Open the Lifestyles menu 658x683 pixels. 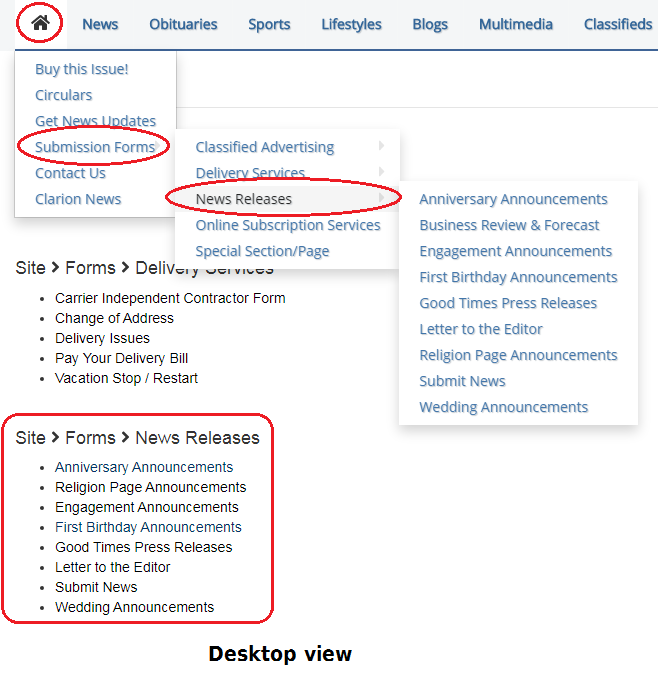[x=351, y=24]
